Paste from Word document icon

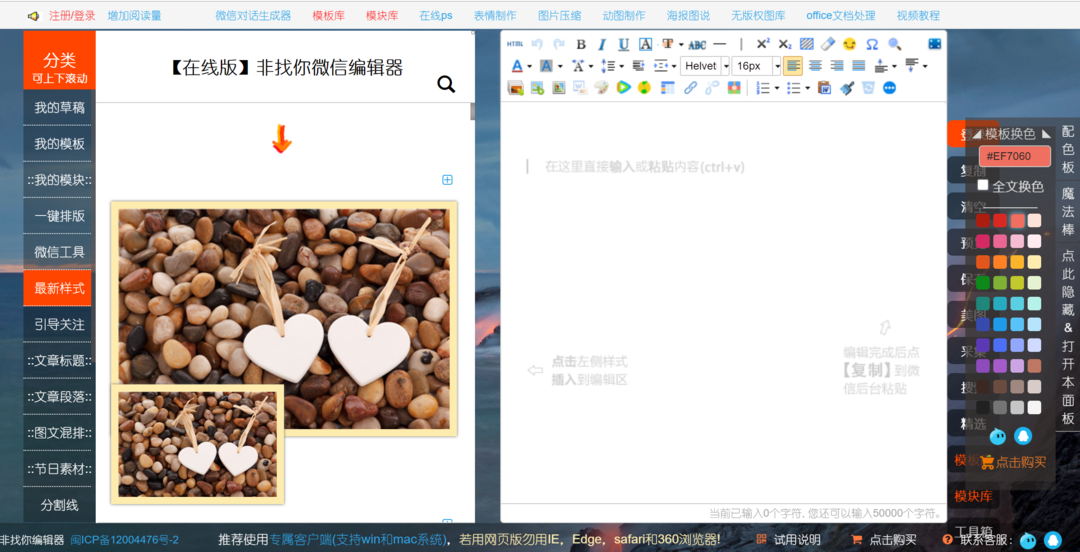[824, 88]
